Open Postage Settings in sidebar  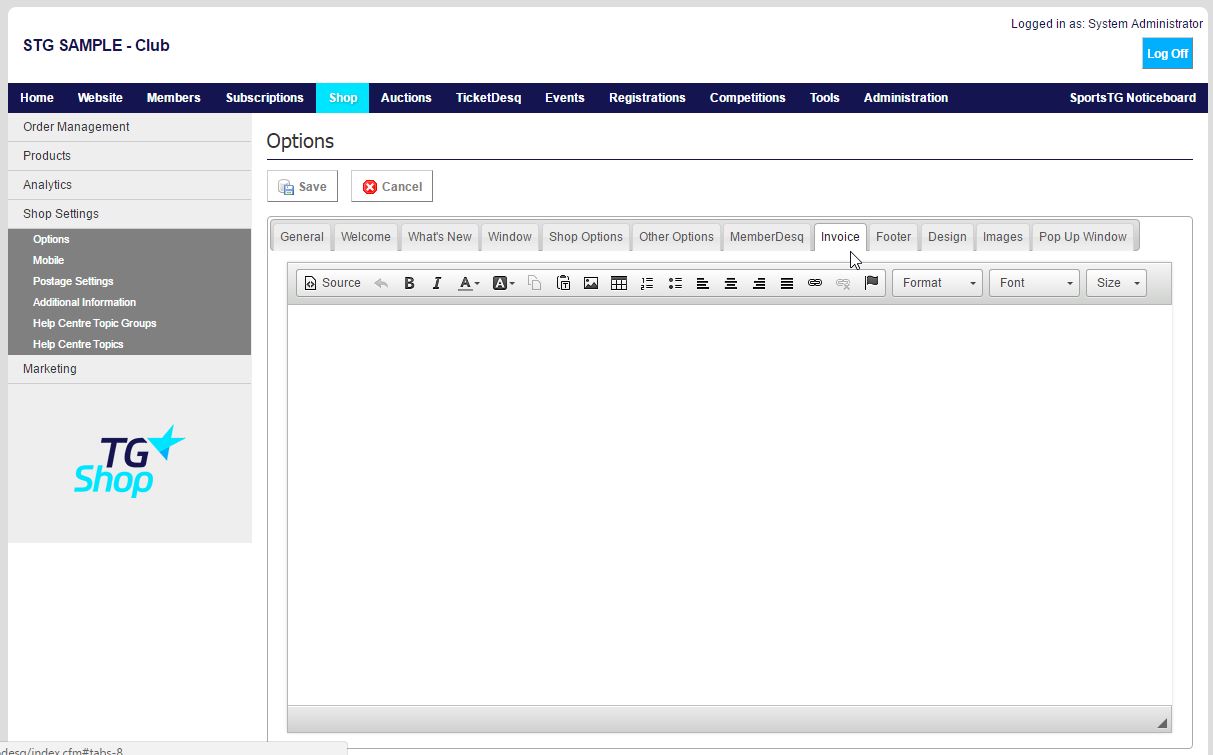[73, 281]
